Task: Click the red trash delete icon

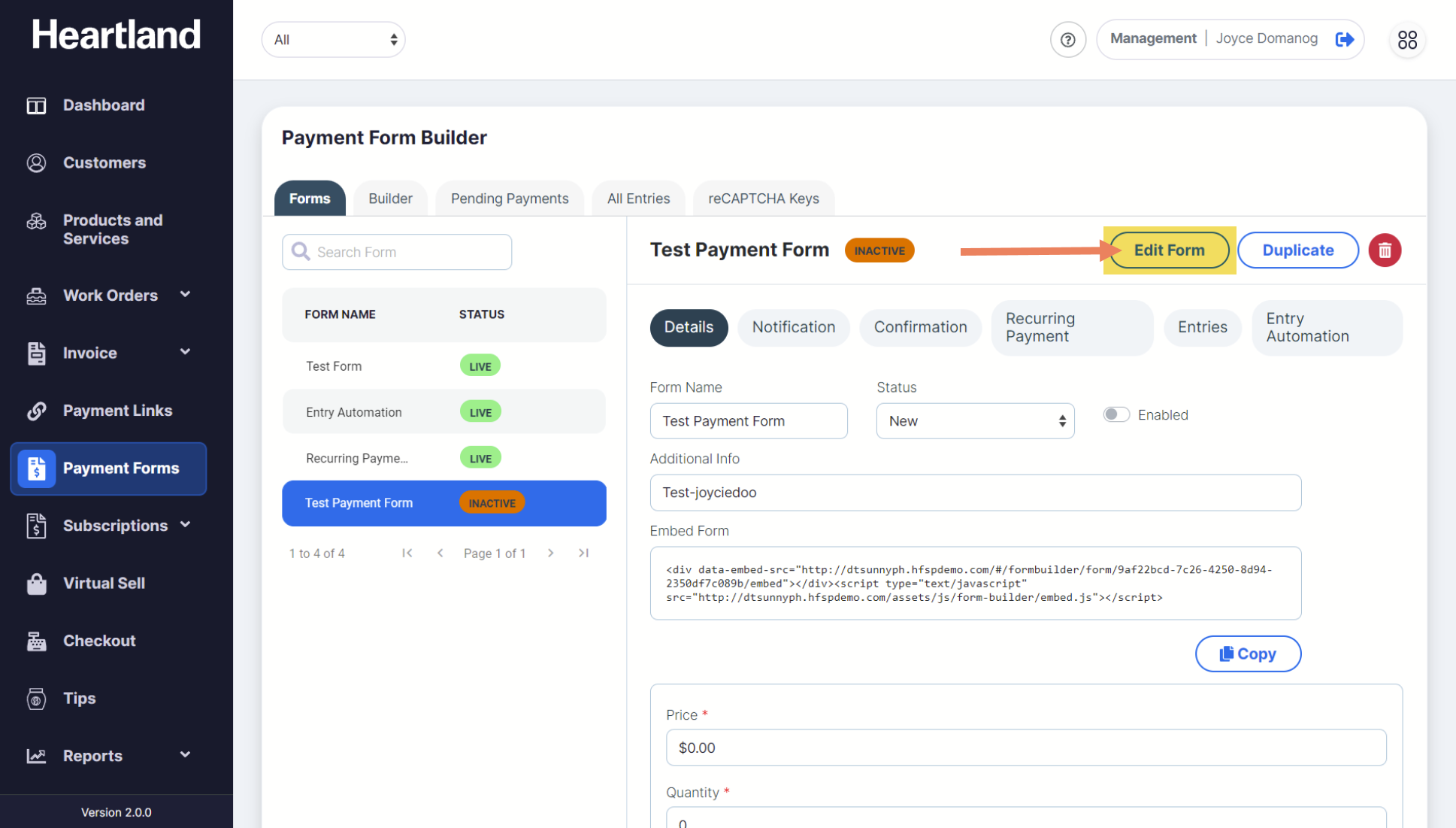Action: (1385, 250)
